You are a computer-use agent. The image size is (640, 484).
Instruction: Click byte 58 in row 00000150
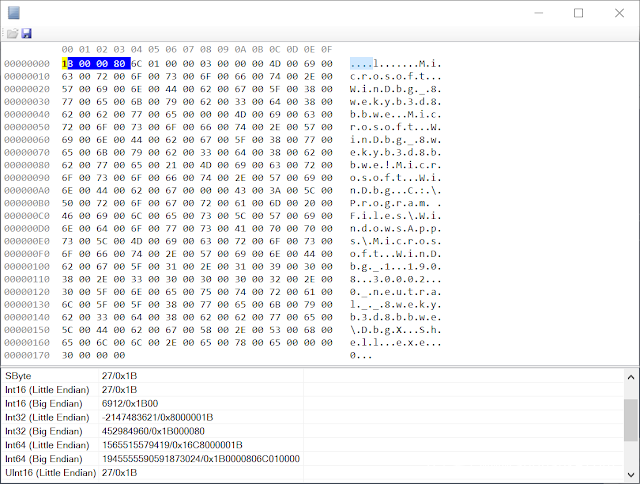[206, 330]
